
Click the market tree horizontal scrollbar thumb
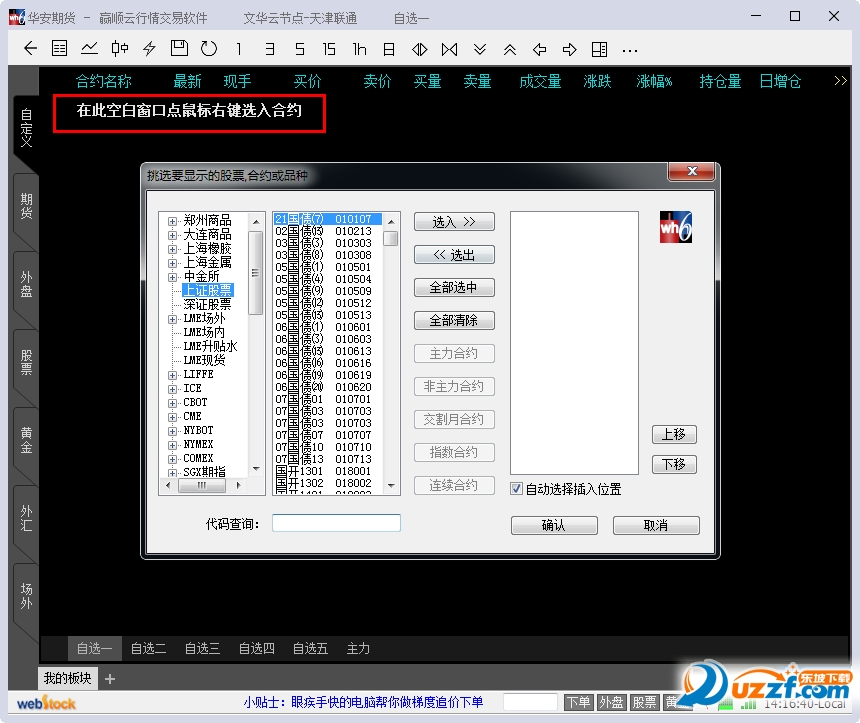pos(202,485)
